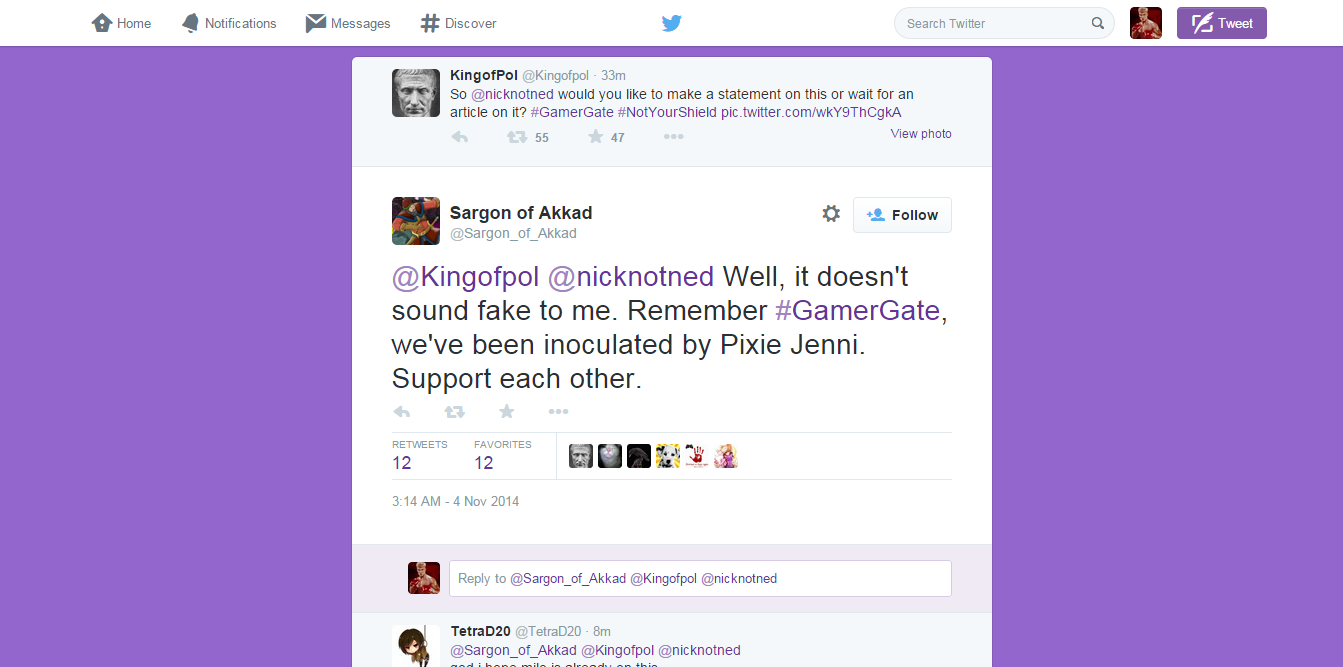The height and width of the screenshot is (667, 1343).
Task: Open Notifications page
Action: tap(229, 23)
